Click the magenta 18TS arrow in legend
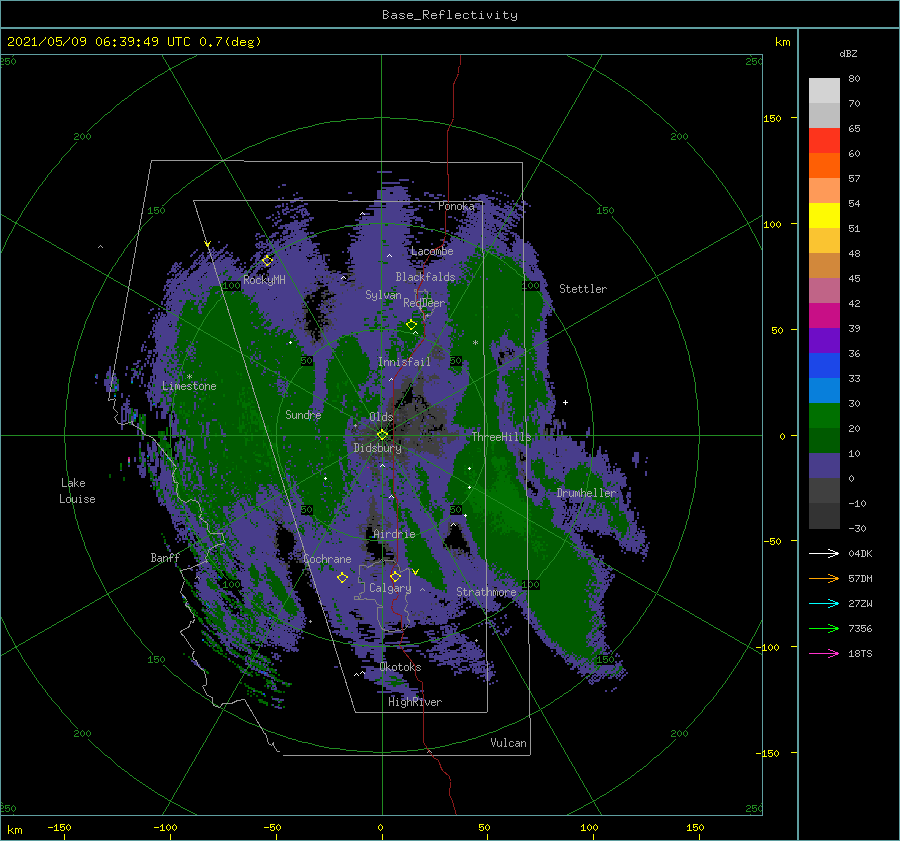Viewport: 900px width, 841px height. tap(824, 653)
